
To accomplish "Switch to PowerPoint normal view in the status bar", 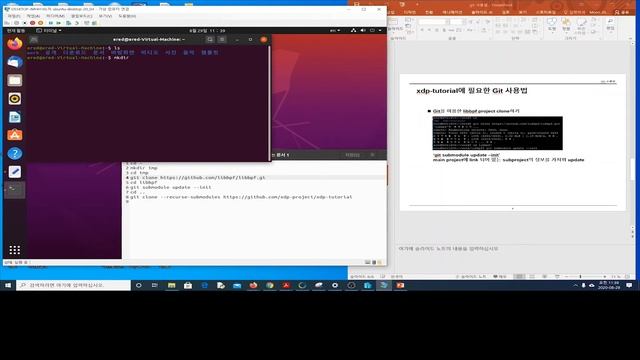I will (519, 277).
